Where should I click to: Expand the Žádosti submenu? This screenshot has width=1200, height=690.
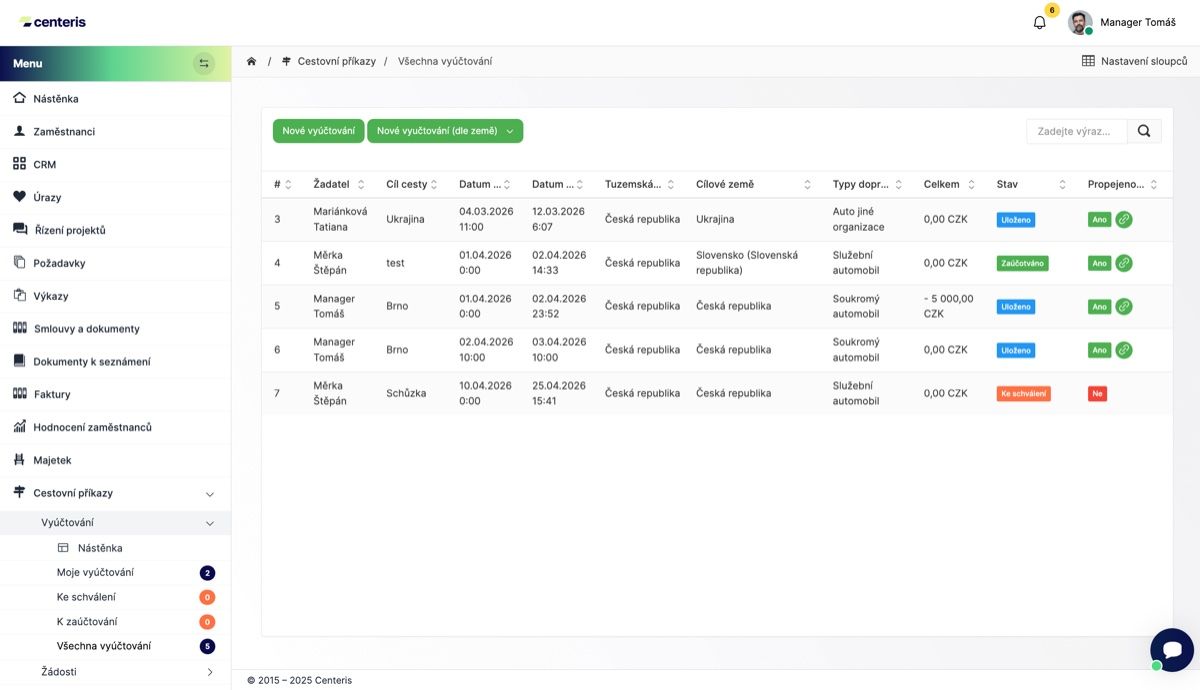[x=210, y=672]
